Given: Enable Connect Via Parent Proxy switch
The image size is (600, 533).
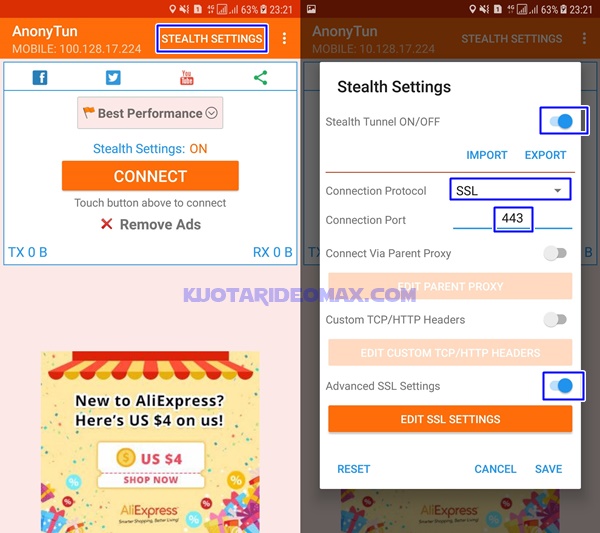Looking at the screenshot, I should point(555,253).
